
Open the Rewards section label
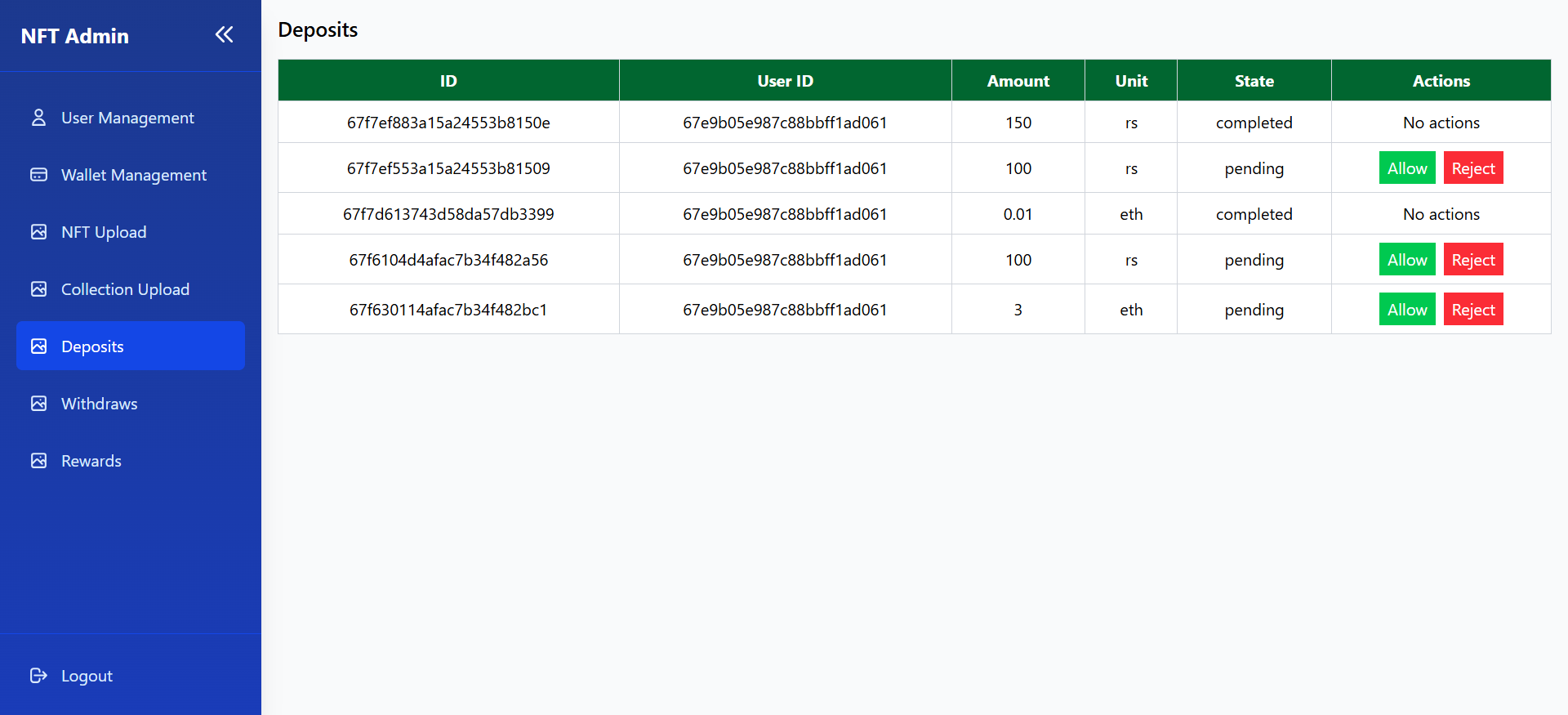pyautogui.click(x=91, y=461)
